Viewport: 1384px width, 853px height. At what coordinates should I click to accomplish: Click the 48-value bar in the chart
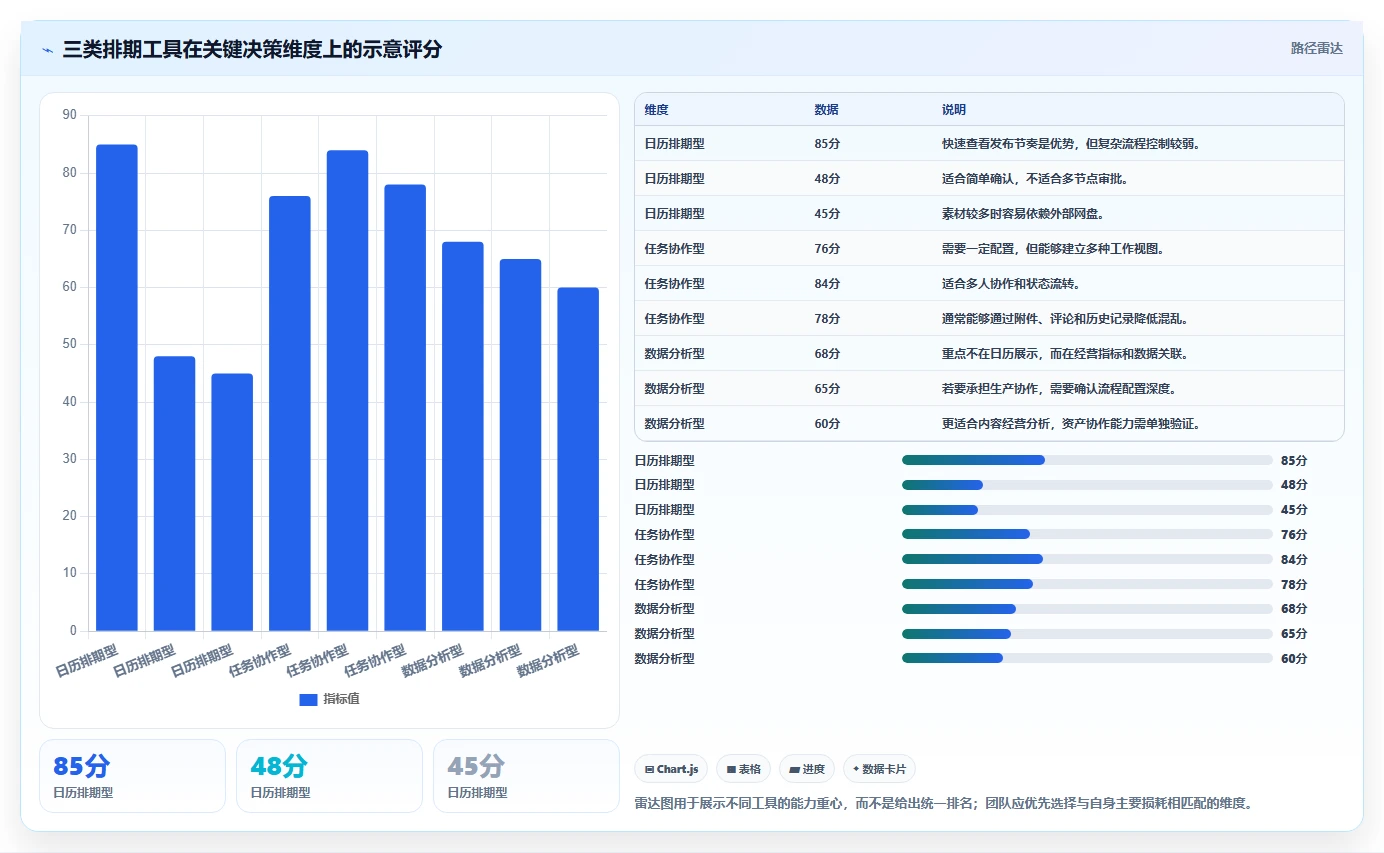pyautogui.click(x=174, y=494)
